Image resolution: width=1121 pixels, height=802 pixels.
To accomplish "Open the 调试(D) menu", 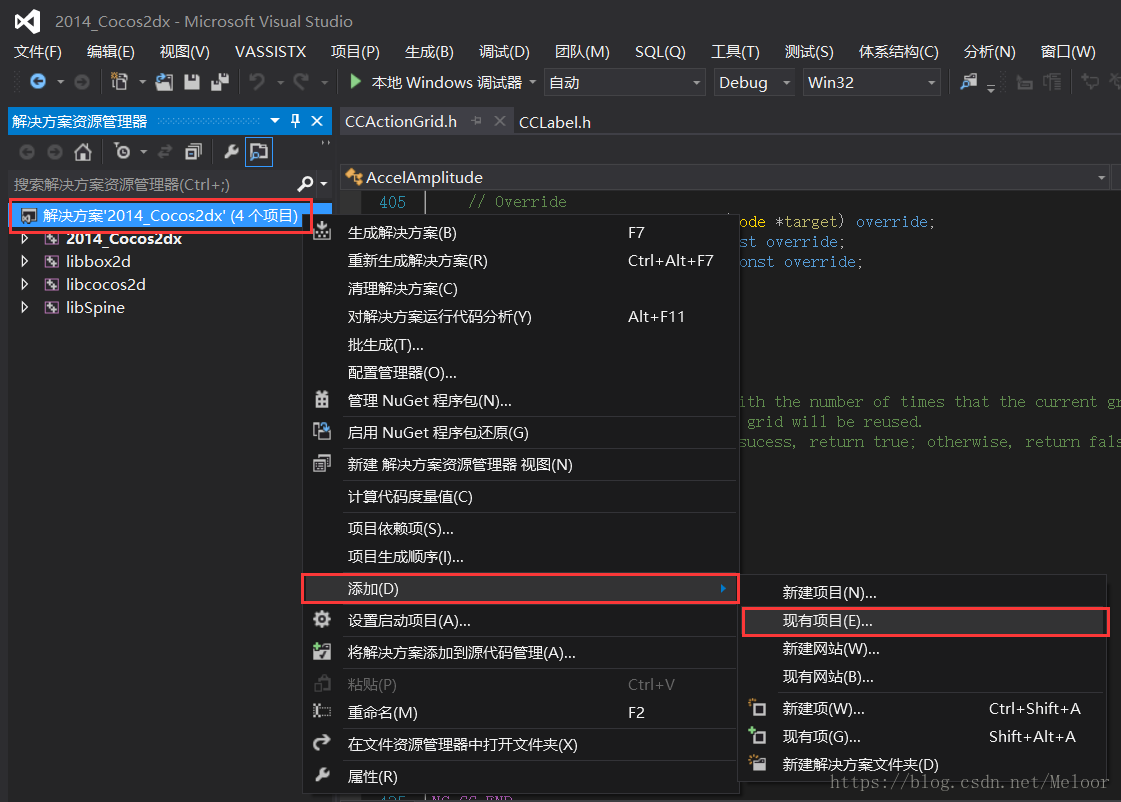I will pyautogui.click(x=504, y=51).
